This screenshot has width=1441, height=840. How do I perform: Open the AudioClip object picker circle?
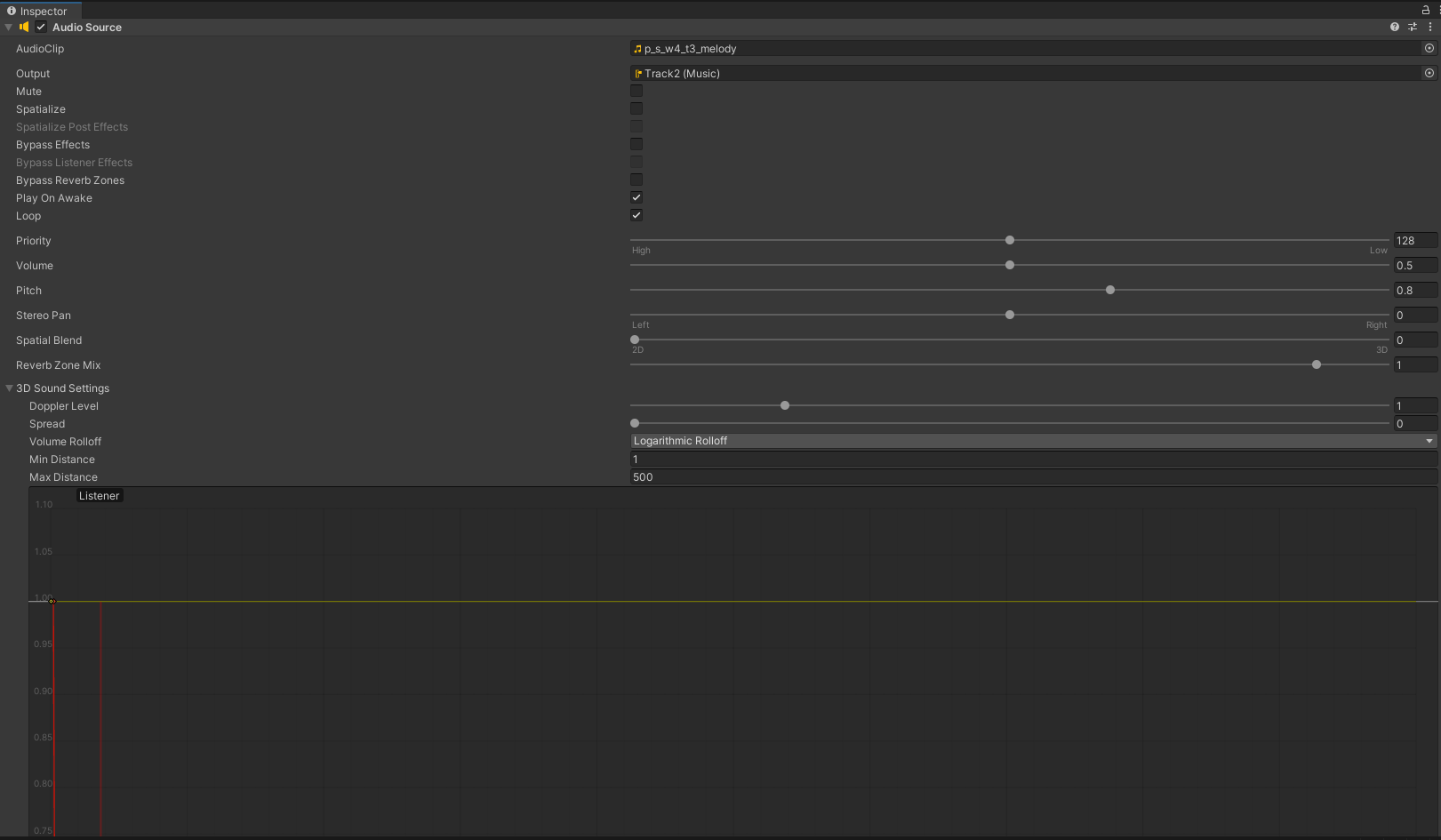1429,48
